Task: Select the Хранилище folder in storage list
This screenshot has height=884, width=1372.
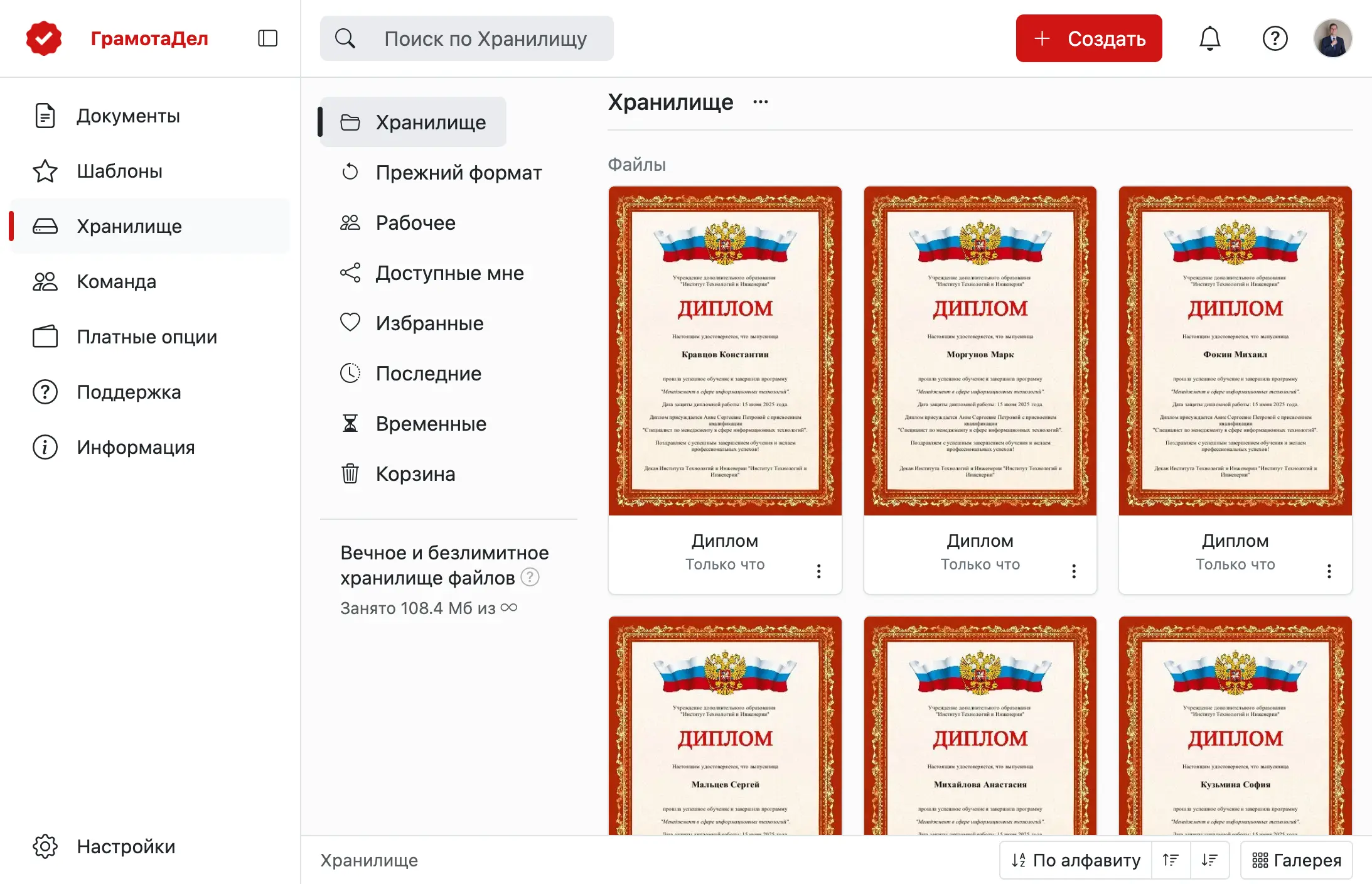Action: [x=413, y=122]
